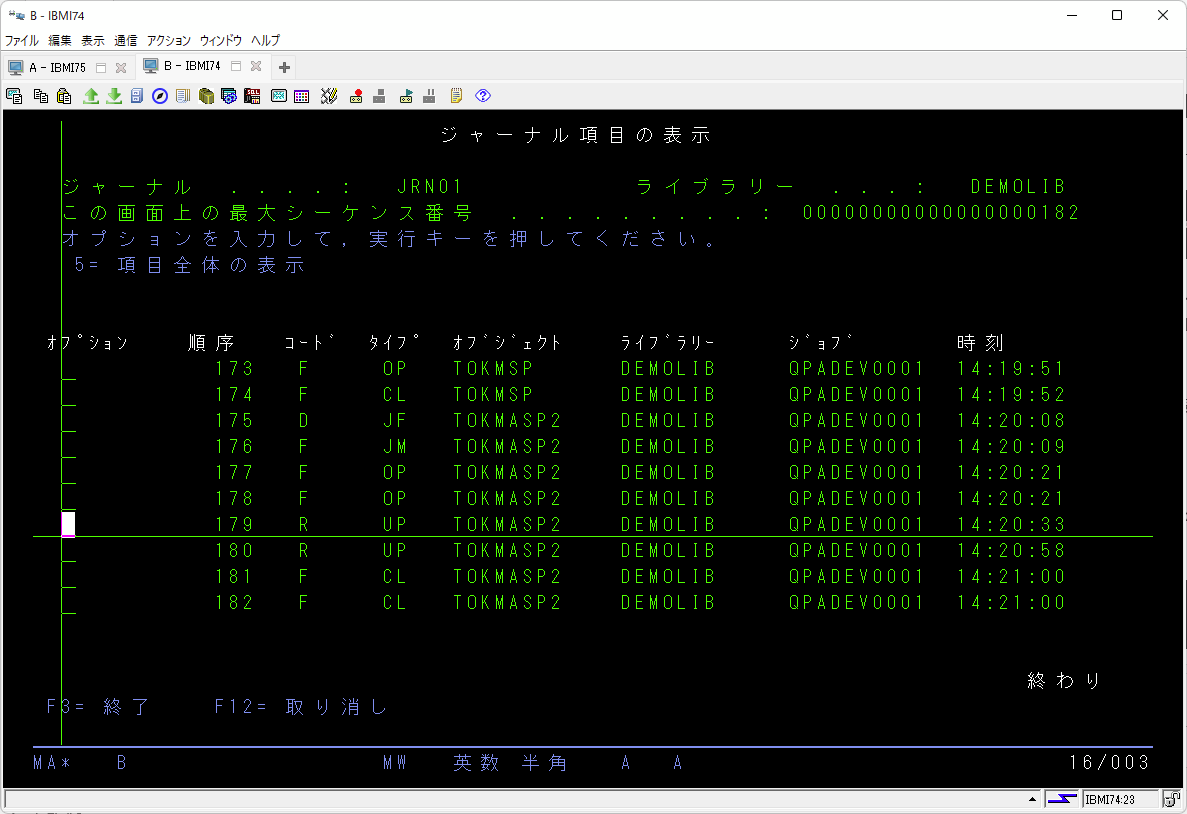
Task: Open the 編集 menu
Action: [x=60, y=40]
